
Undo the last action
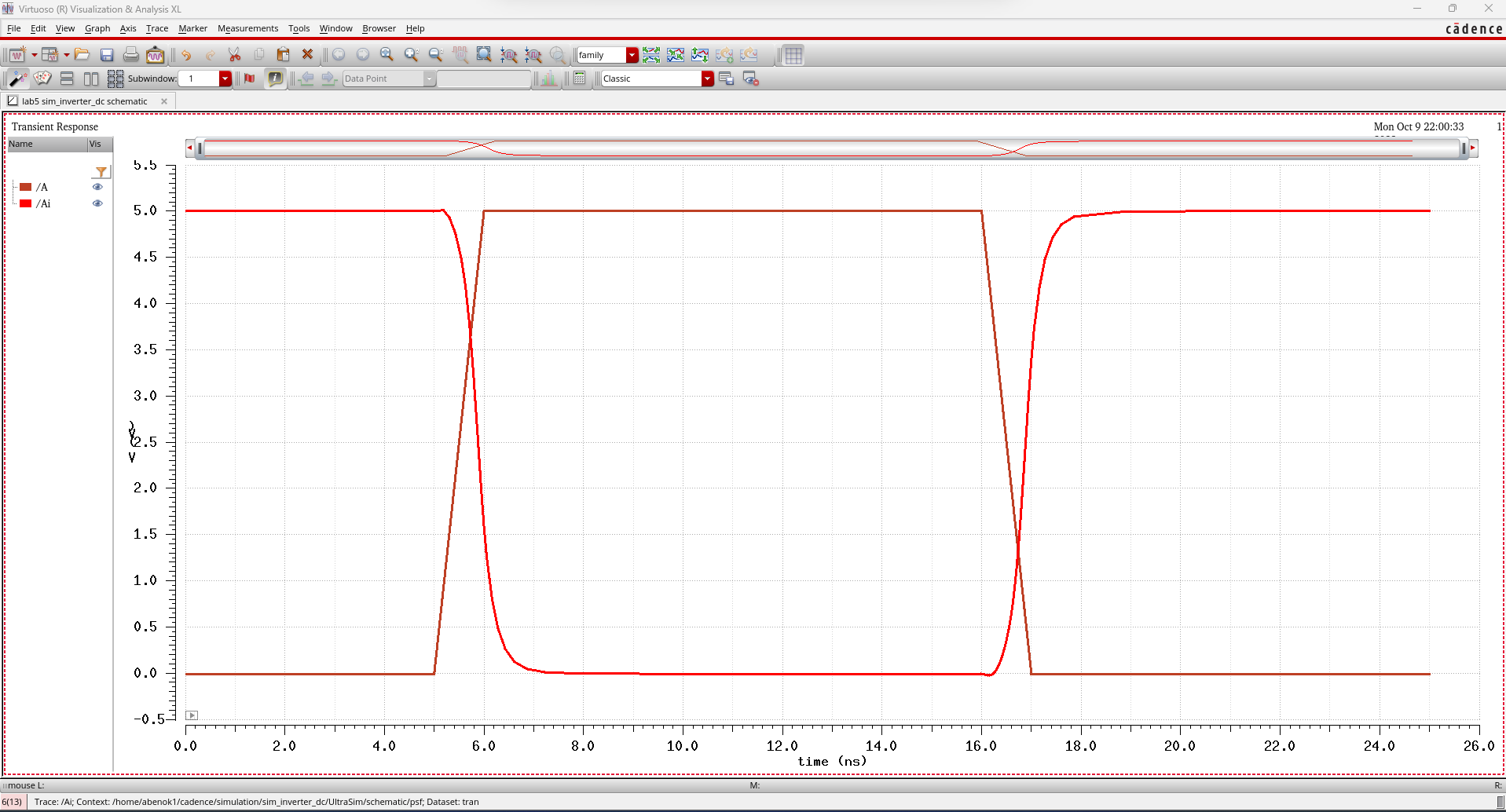[186, 55]
